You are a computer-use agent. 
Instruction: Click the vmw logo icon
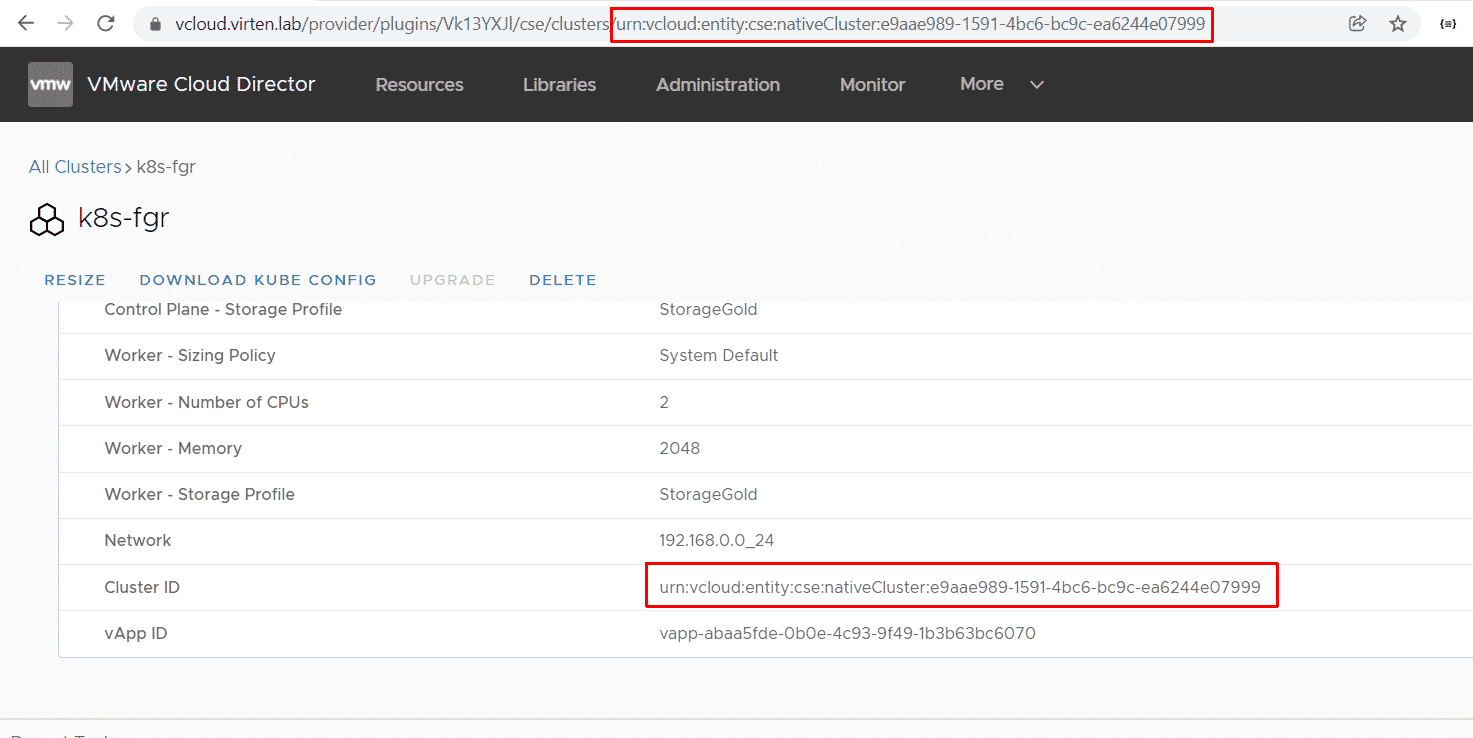tap(50, 84)
